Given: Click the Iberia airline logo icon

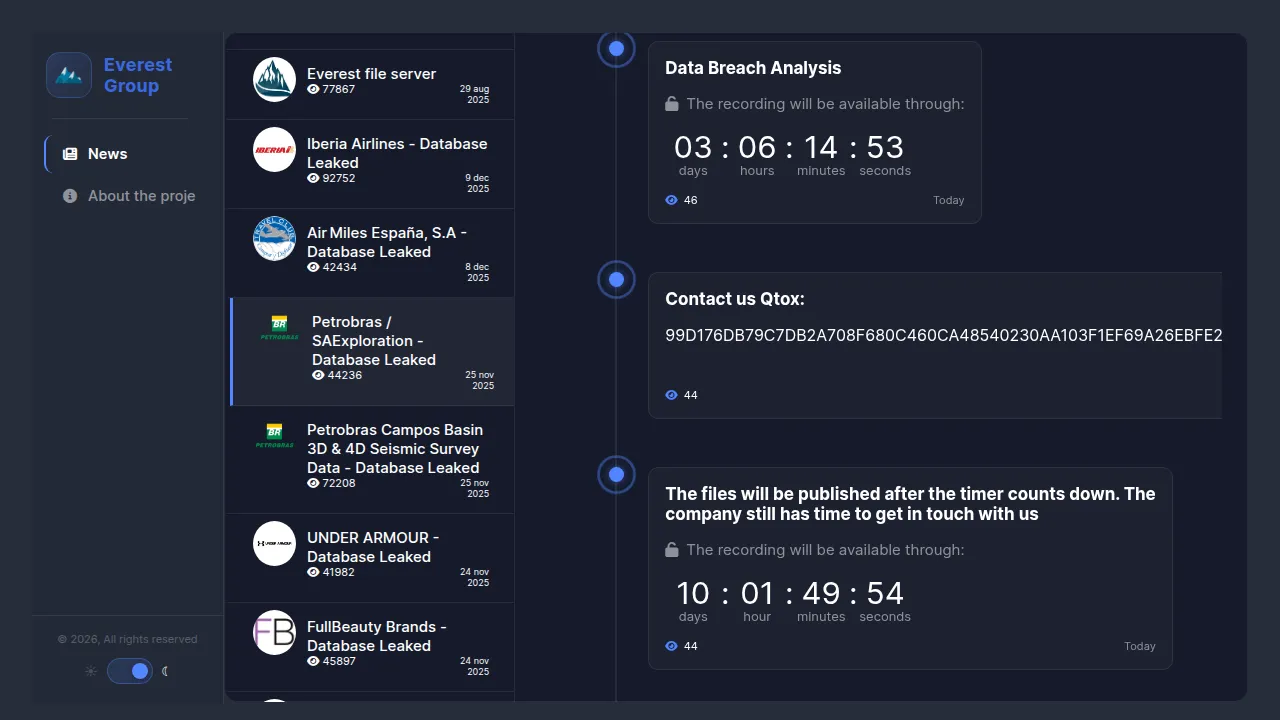Looking at the screenshot, I should point(274,150).
